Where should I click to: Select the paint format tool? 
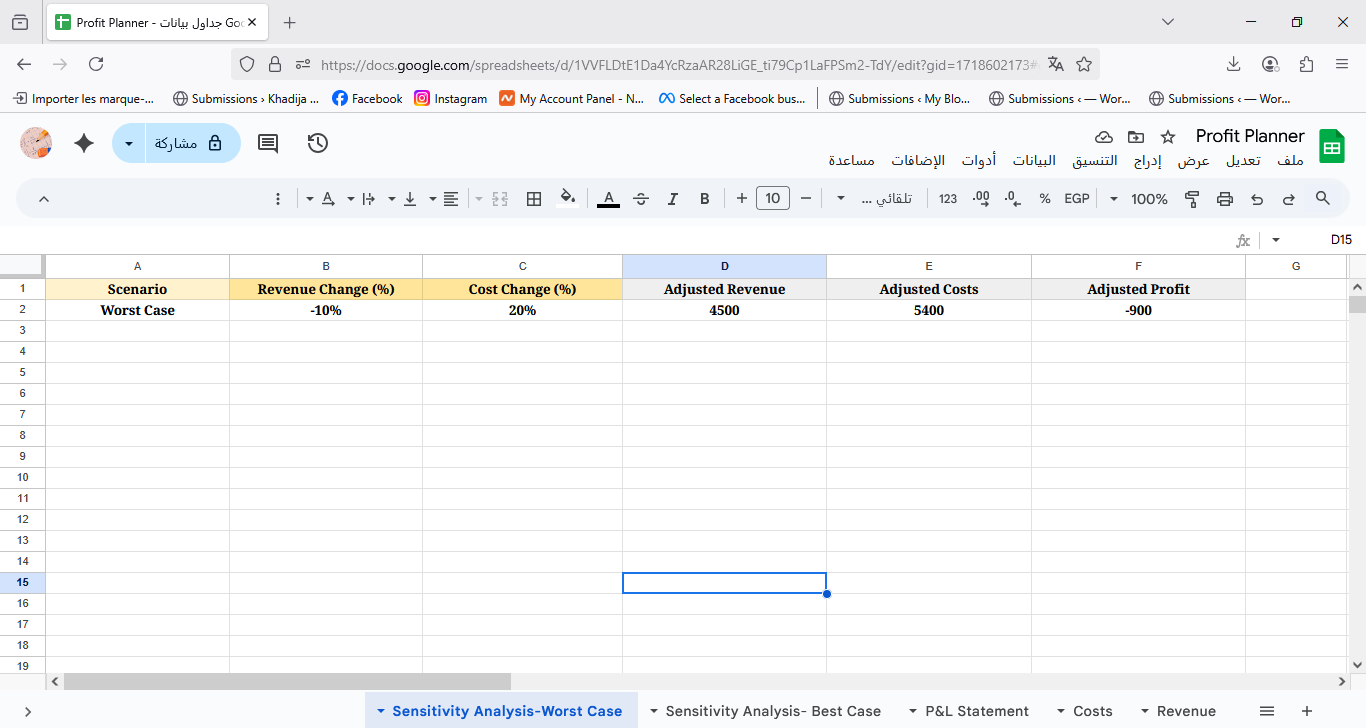1192,199
